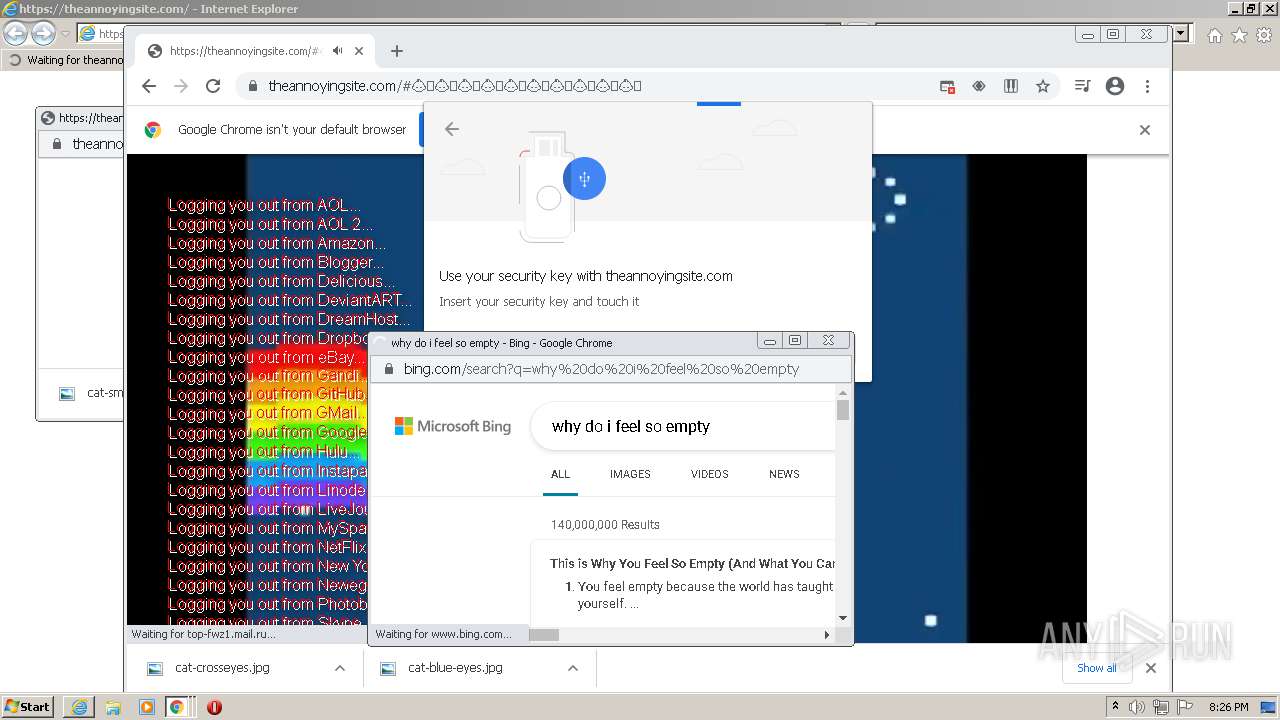Image resolution: width=1280 pixels, height=720 pixels.
Task: Mute the theannoyingsite.com tab audio
Action: [x=338, y=51]
